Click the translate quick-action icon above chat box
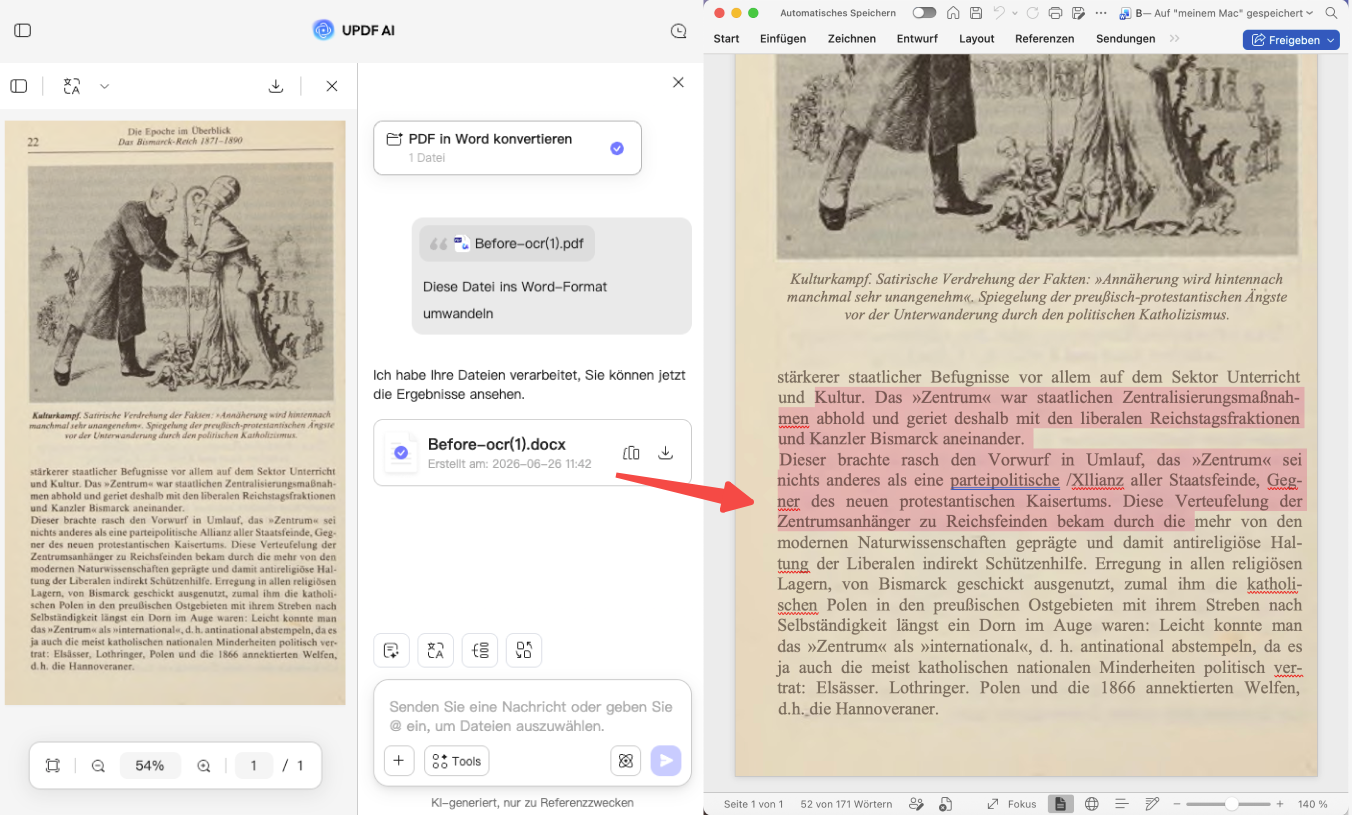 (436, 650)
